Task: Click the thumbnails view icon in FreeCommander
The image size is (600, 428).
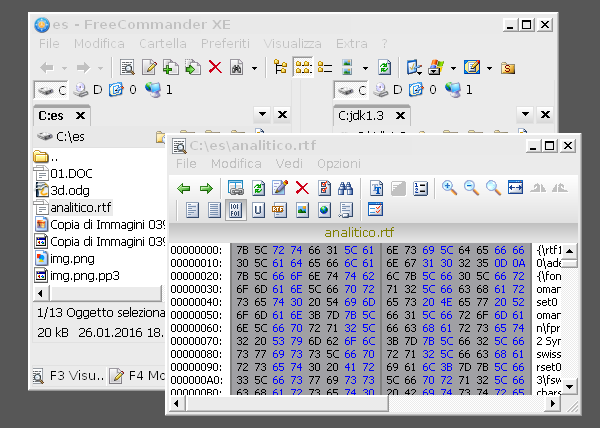Action: point(347,68)
